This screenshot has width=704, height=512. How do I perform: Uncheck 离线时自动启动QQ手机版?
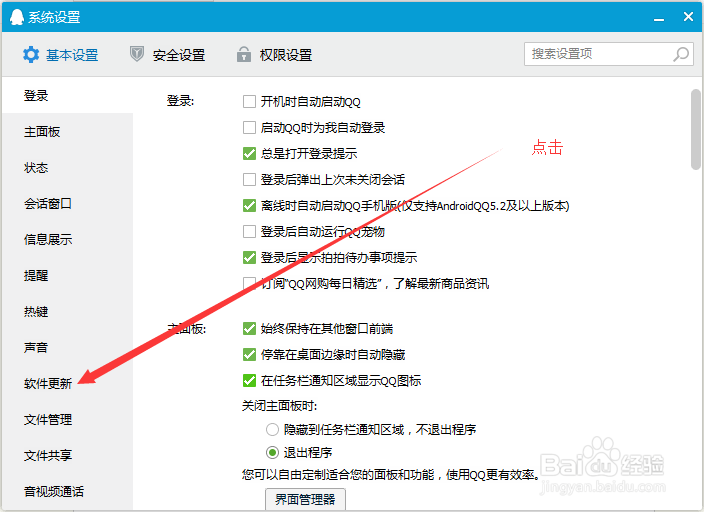pyautogui.click(x=249, y=206)
